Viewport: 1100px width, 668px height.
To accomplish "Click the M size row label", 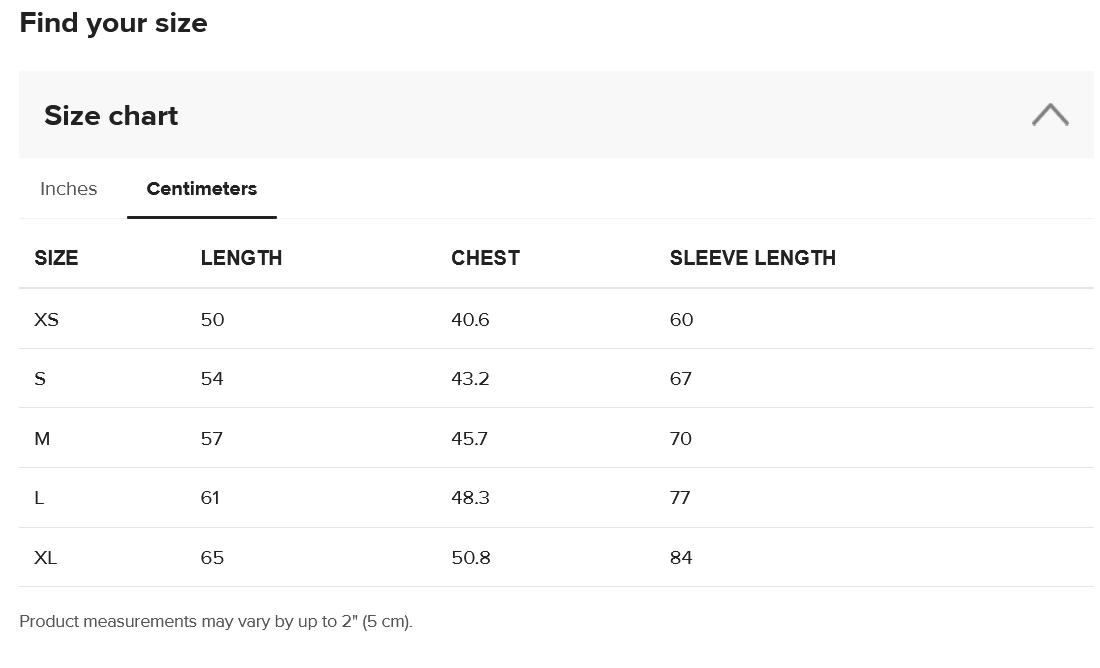I will click(x=43, y=438).
